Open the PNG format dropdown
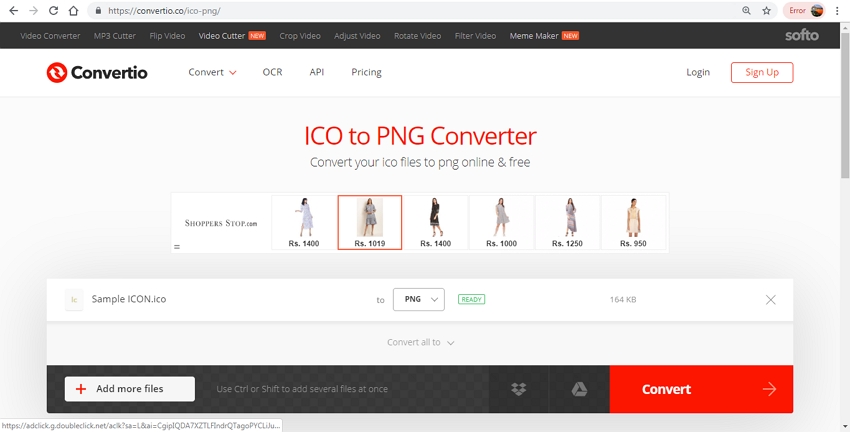The height and width of the screenshot is (432, 850). coord(418,299)
